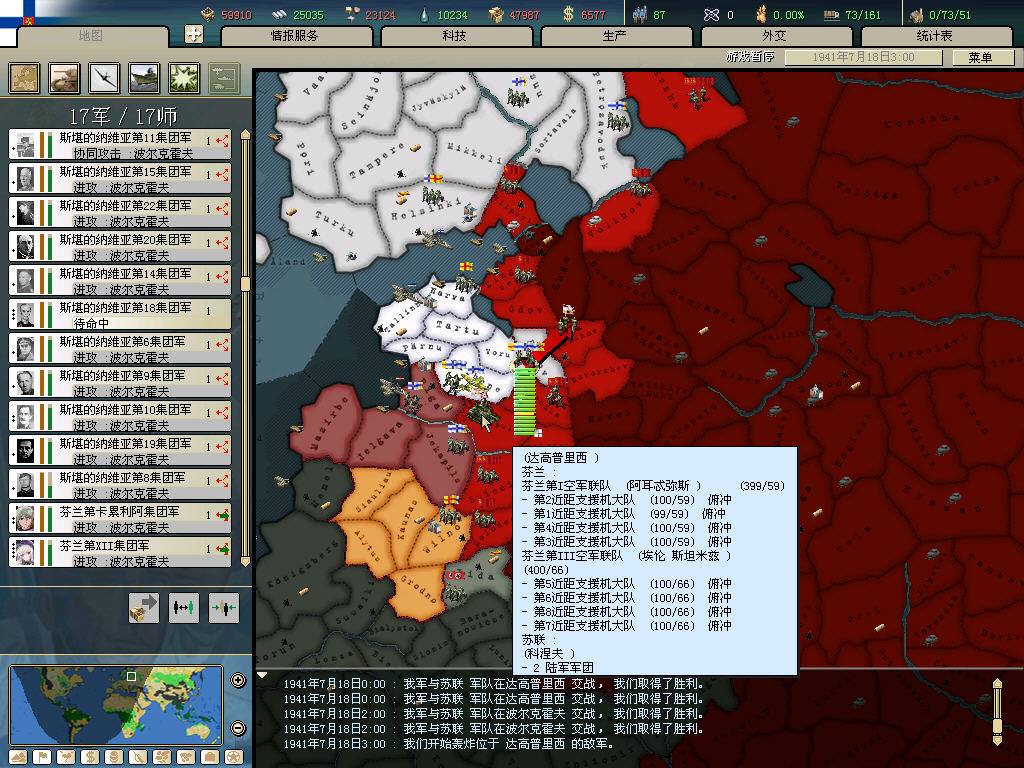The width and height of the screenshot is (1024, 768).
Task: Select 芬兰第卡累利阿集团军 unit row
Action: tap(120, 519)
